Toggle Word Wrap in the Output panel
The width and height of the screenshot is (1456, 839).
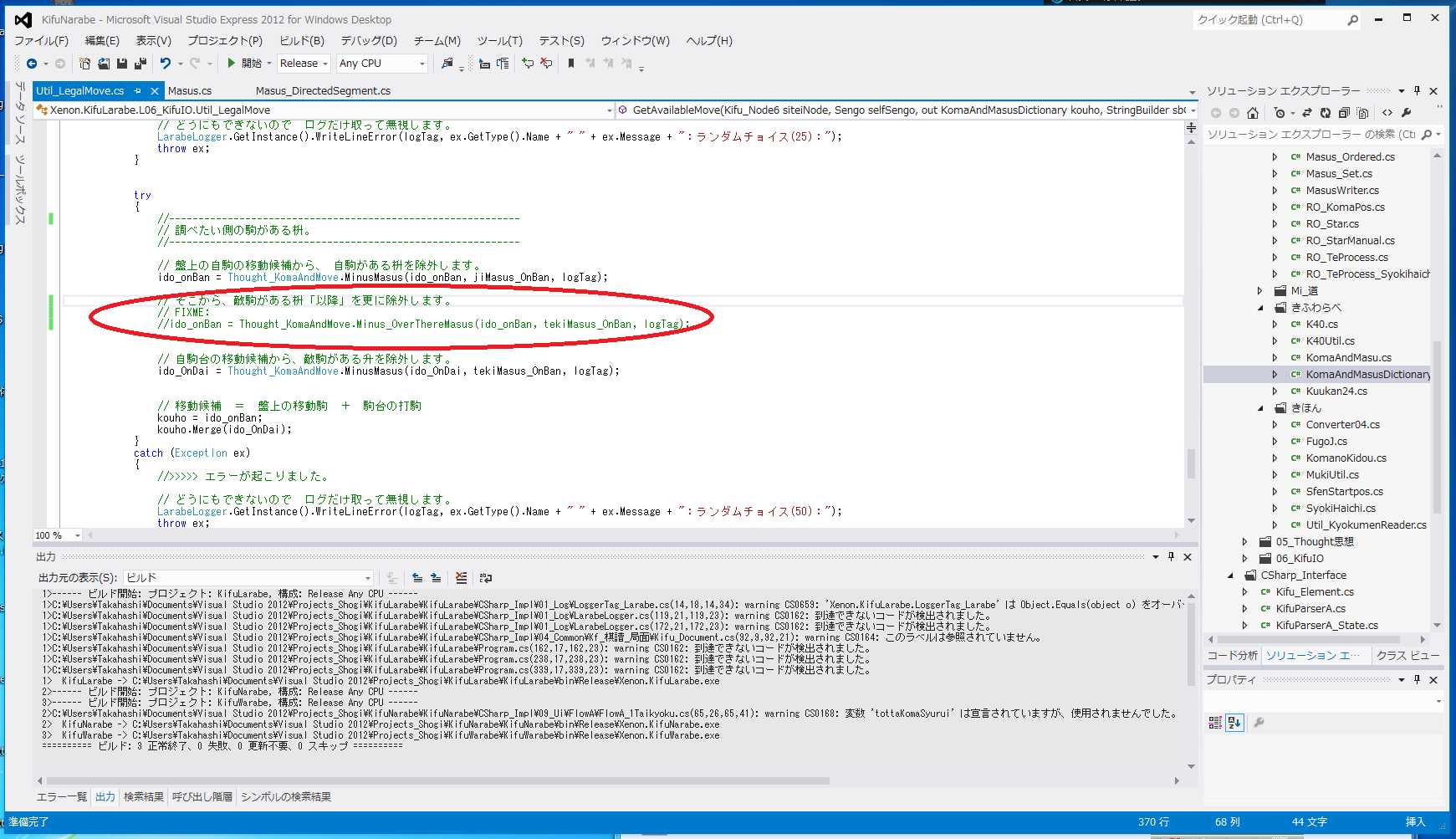[x=486, y=578]
